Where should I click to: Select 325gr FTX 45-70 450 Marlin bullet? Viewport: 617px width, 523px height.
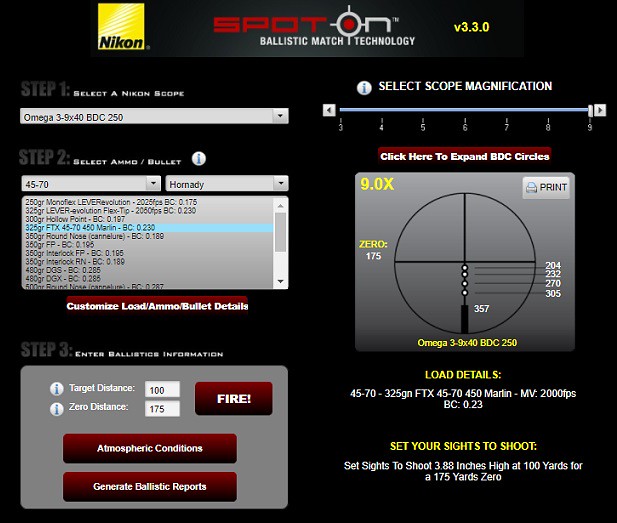[x=149, y=227]
